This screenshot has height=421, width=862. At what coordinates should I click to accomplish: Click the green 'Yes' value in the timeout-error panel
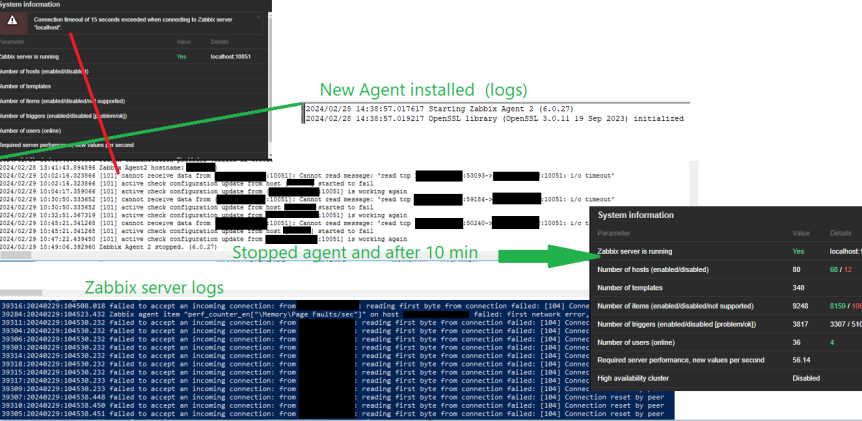coord(181,57)
